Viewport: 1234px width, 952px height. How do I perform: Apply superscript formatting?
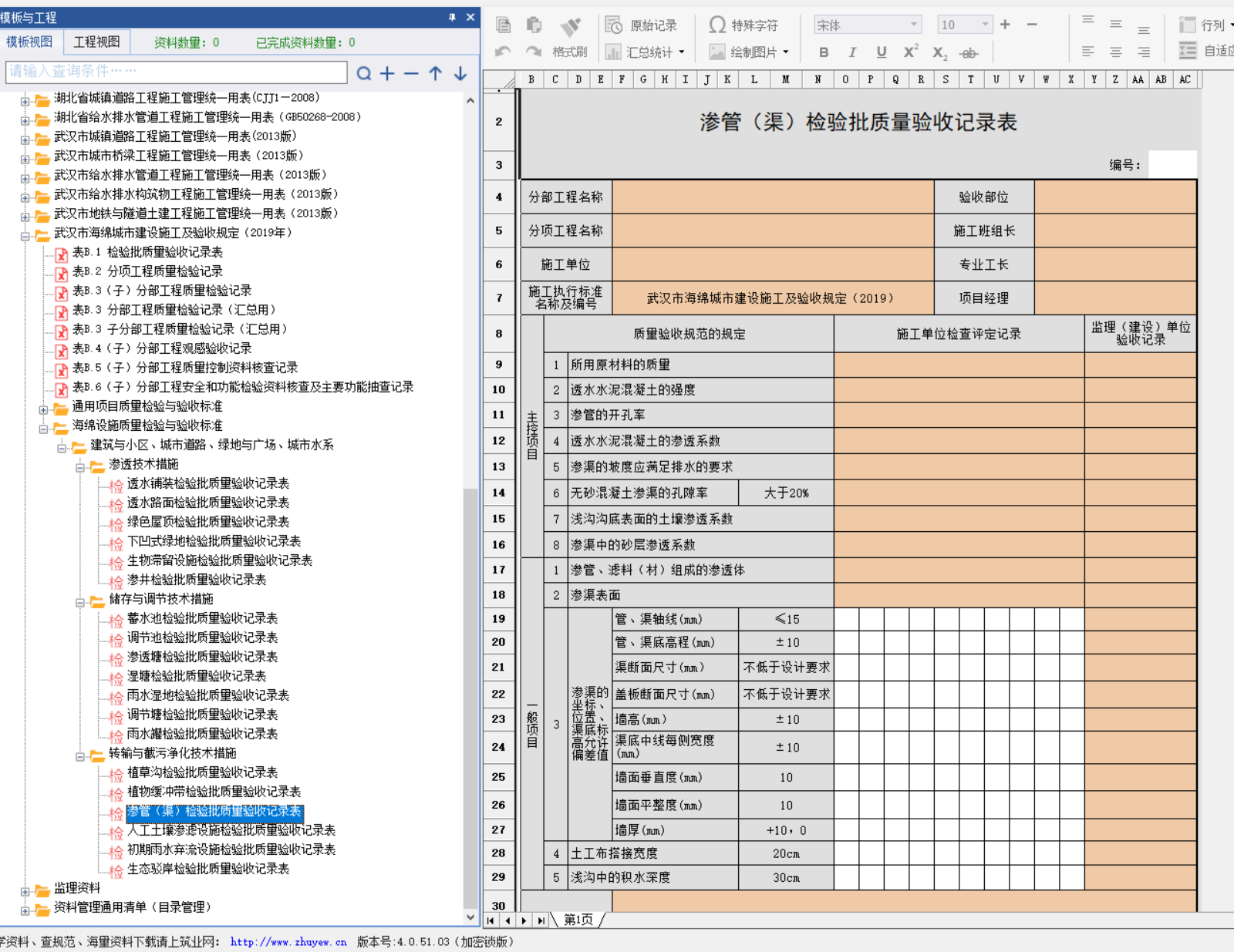coord(911,52)
